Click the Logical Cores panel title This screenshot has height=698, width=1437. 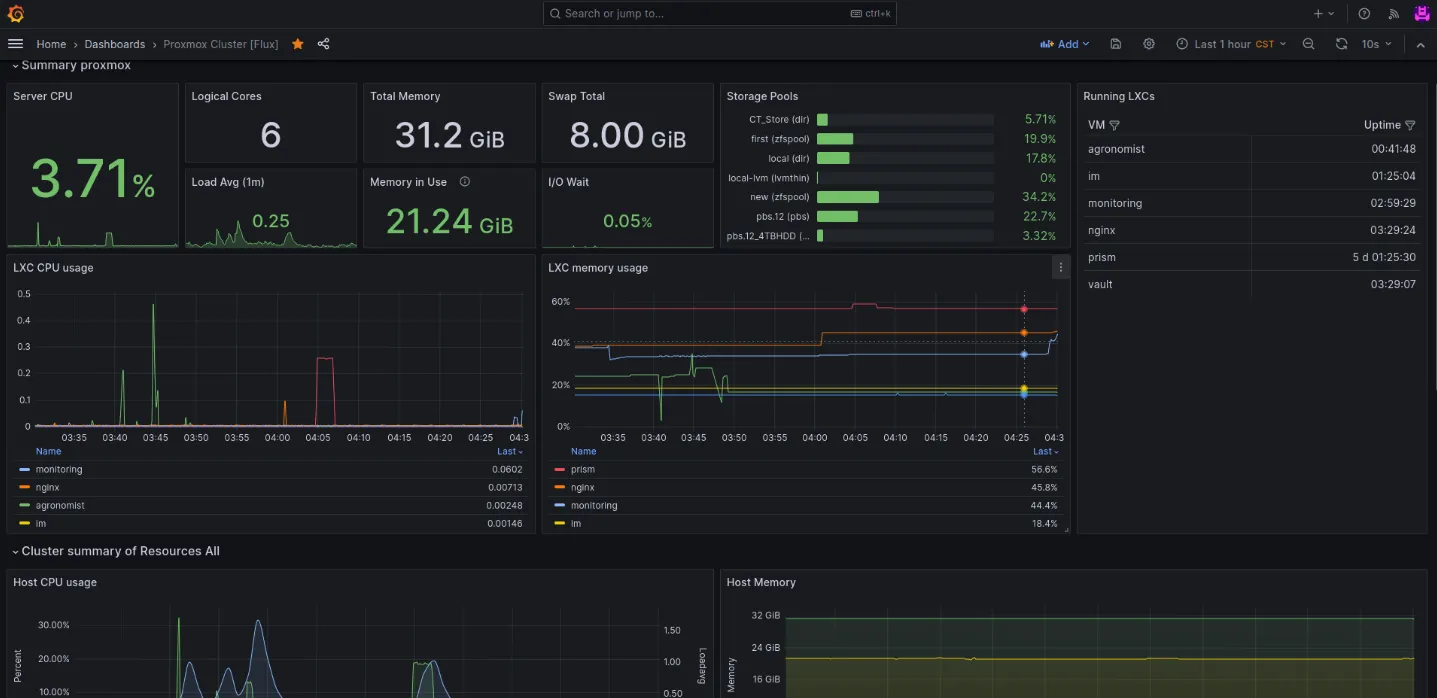(x=226, y=96)
